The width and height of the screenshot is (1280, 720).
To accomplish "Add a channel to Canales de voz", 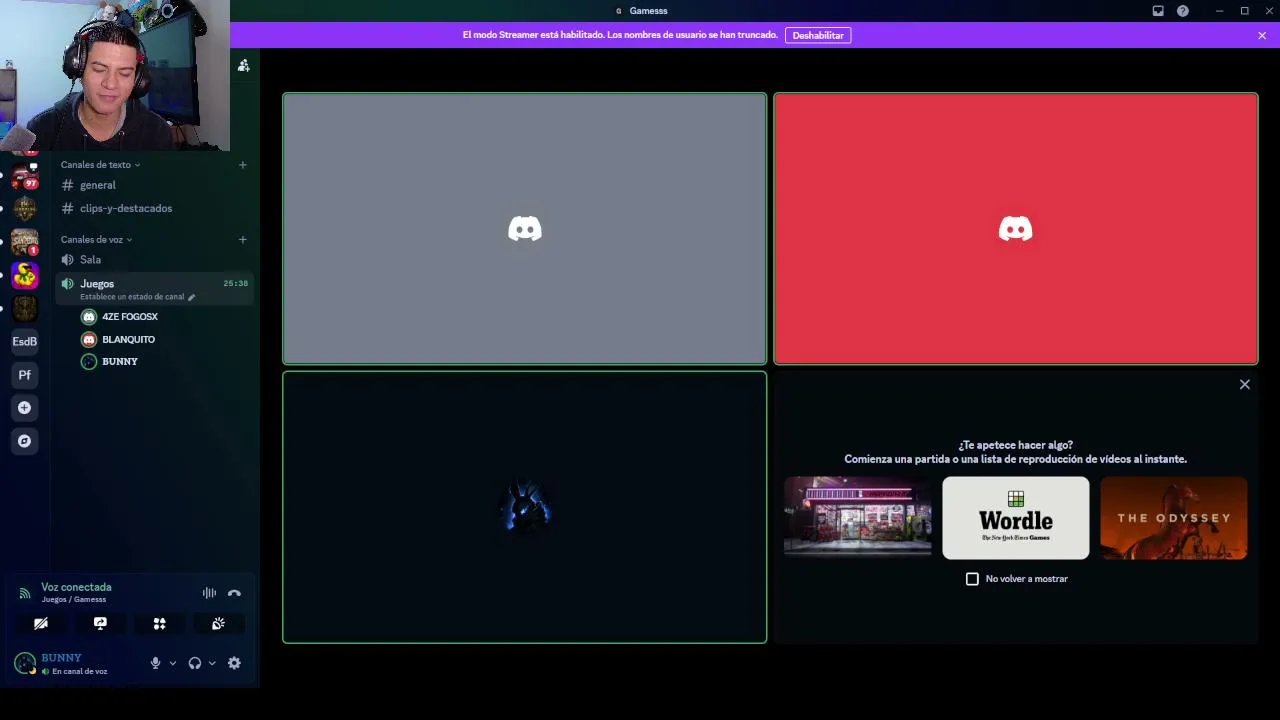I will tap(242, 240).
